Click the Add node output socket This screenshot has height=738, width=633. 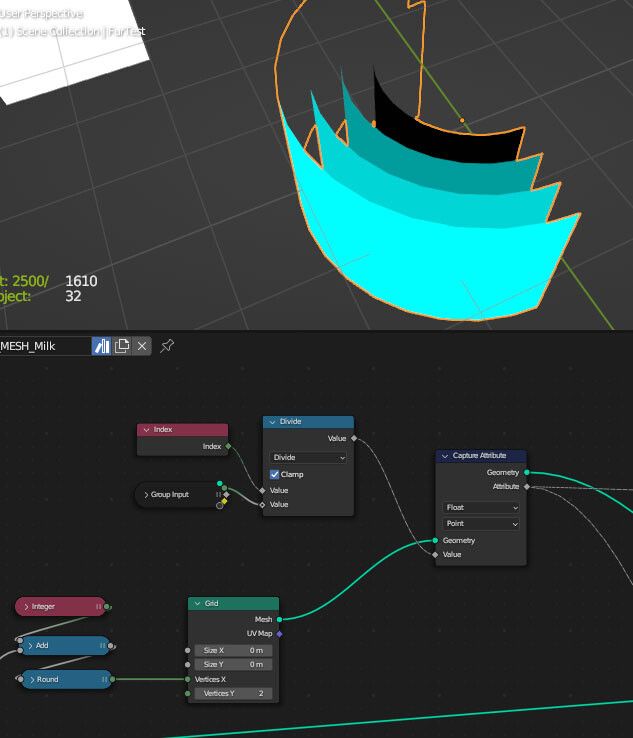111,646
